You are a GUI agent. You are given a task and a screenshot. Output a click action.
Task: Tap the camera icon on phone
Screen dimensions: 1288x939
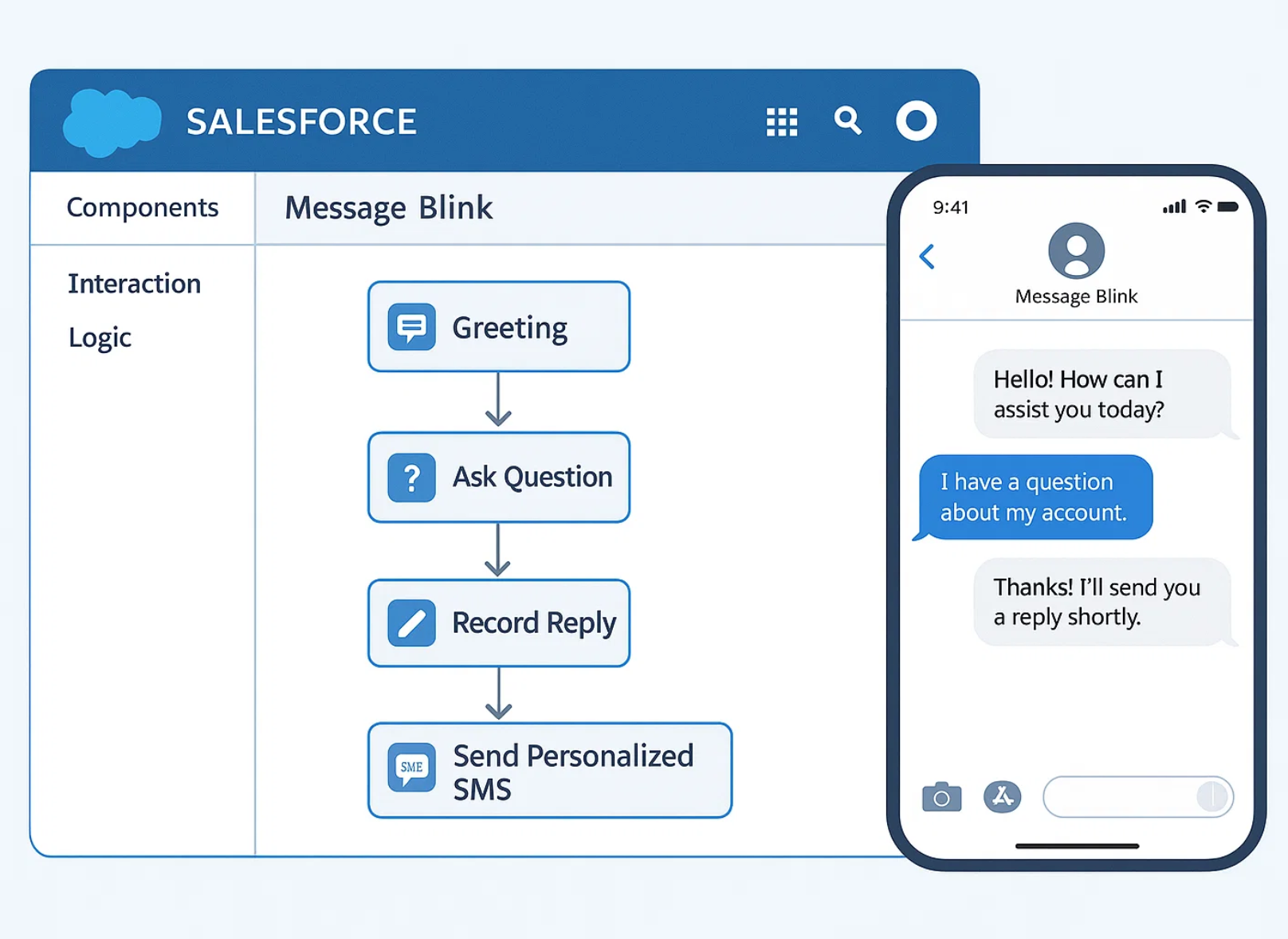(941, 796)
